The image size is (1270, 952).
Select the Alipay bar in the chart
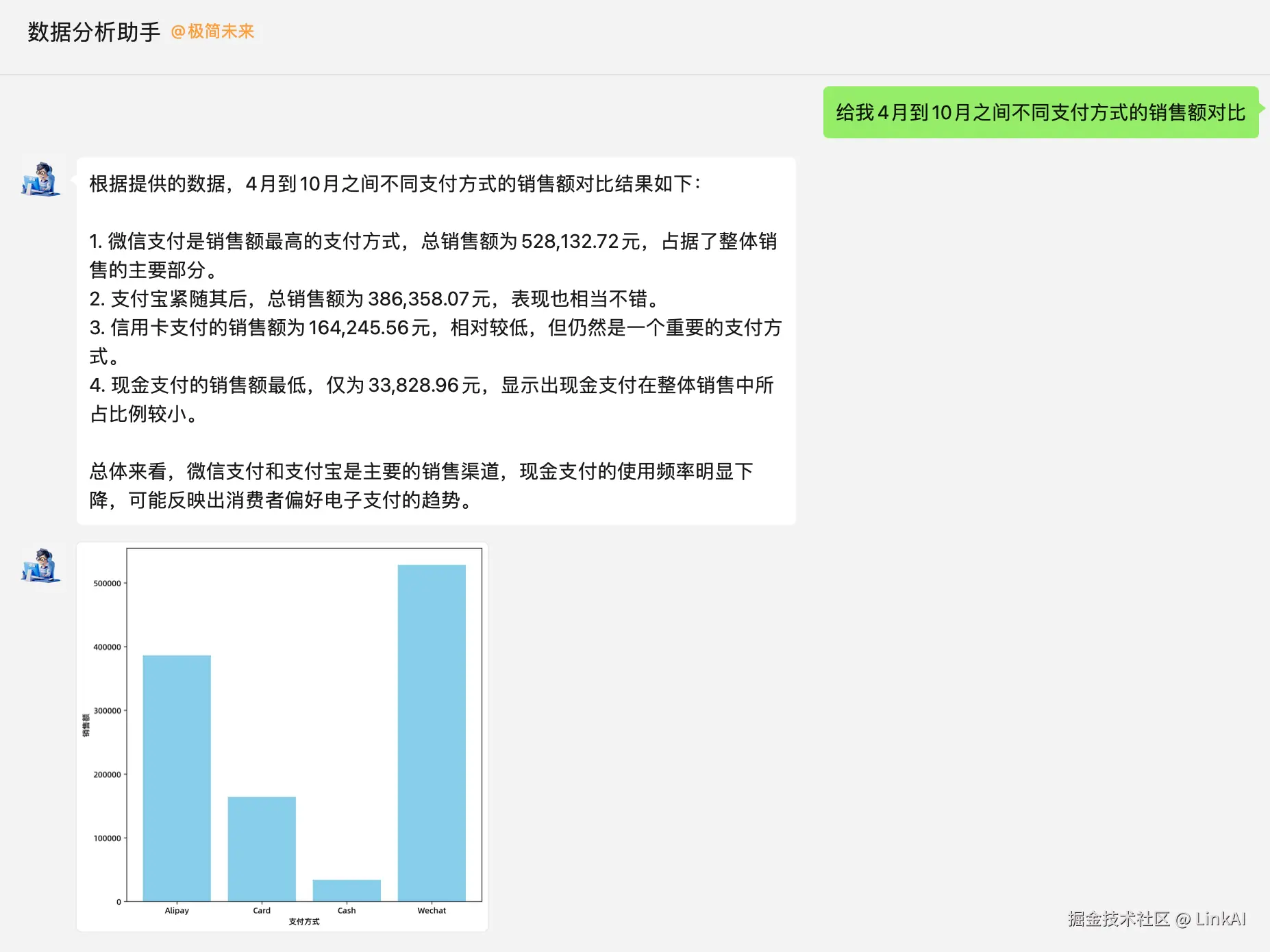(177, 777)
